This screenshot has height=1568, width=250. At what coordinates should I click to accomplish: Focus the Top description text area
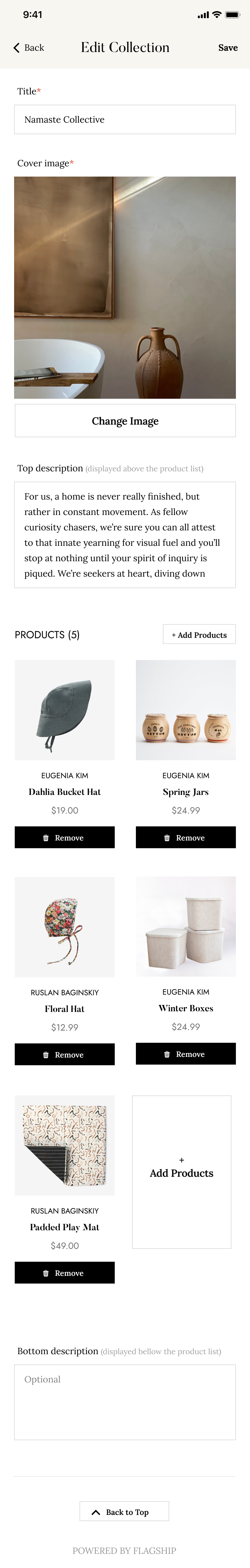[125, 535]
